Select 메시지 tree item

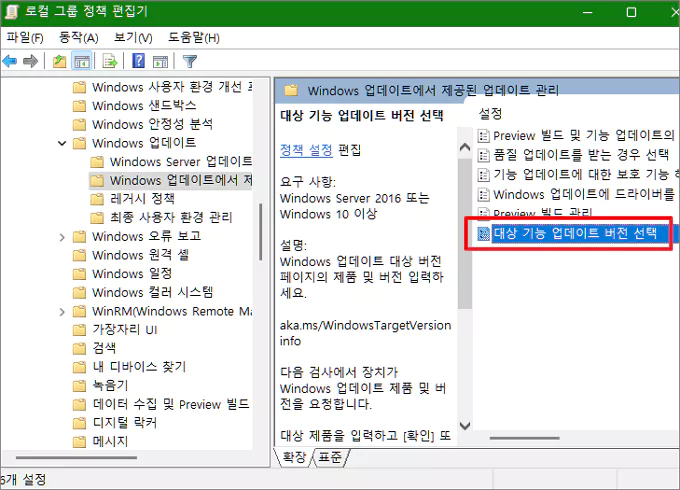(110, 441)
